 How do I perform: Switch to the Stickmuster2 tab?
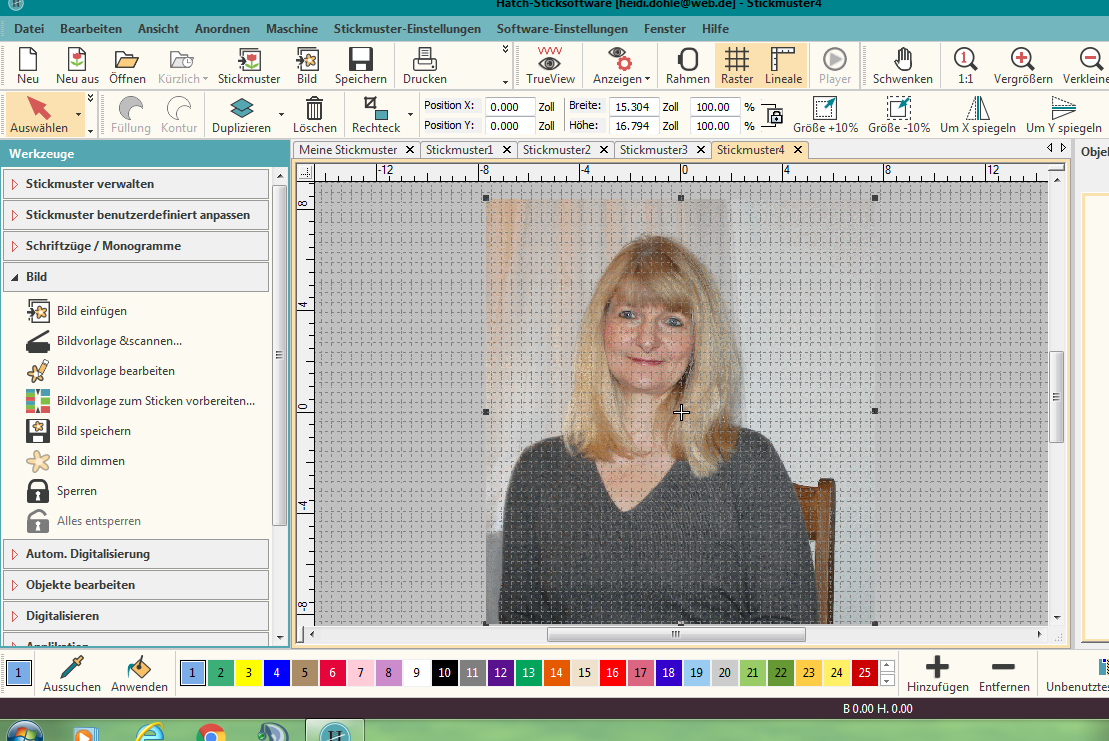pos(557,150)
